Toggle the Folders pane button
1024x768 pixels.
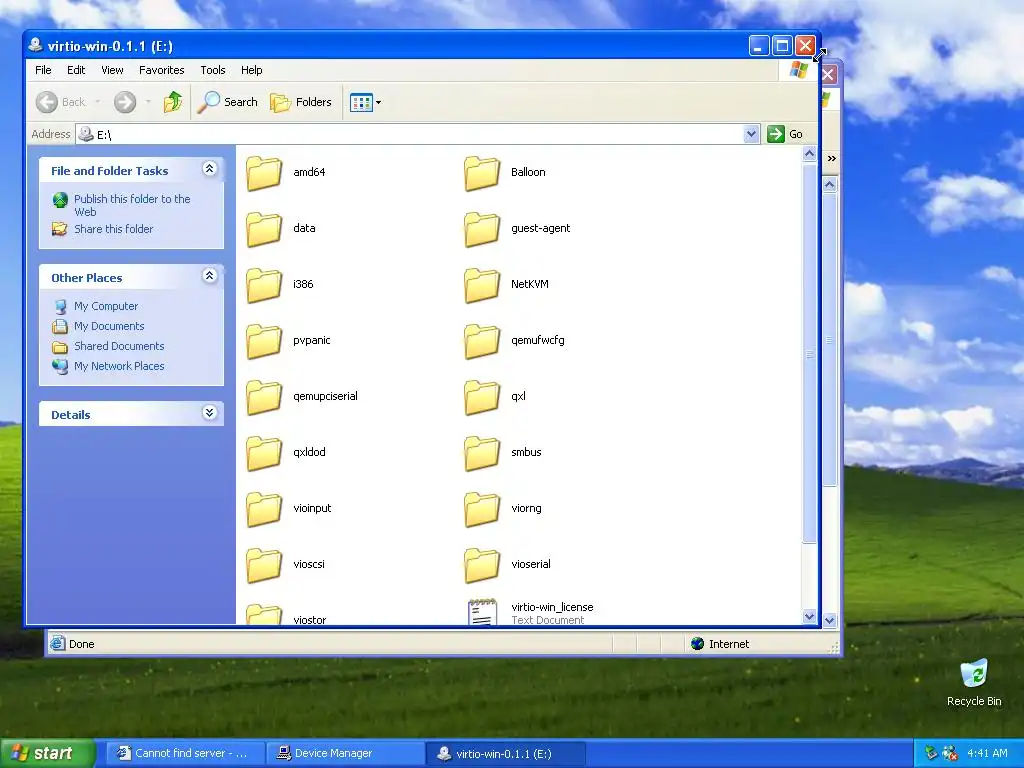pos(301,102)
